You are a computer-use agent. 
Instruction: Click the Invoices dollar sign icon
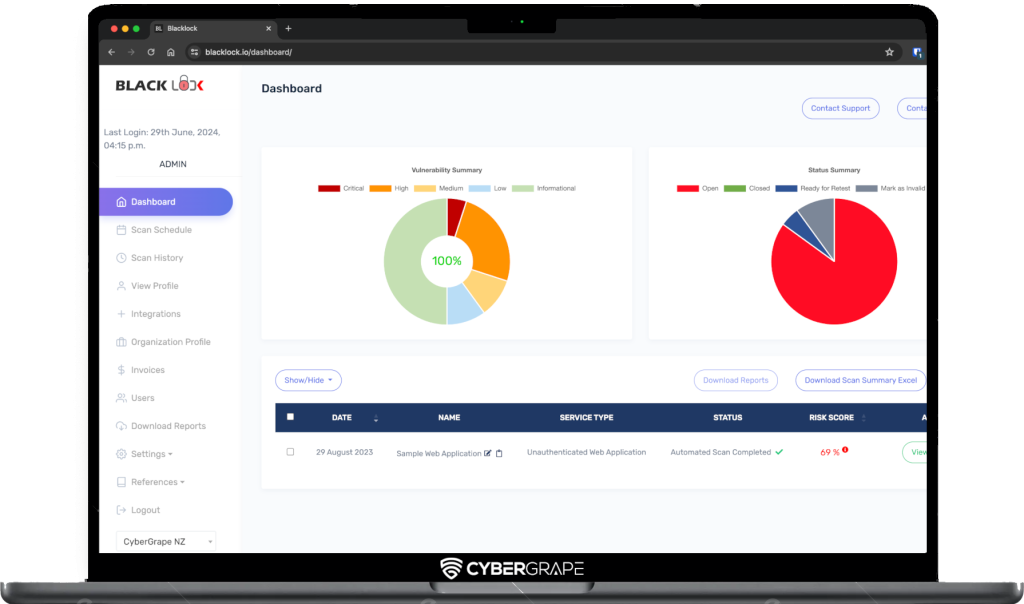pos(121,370)
